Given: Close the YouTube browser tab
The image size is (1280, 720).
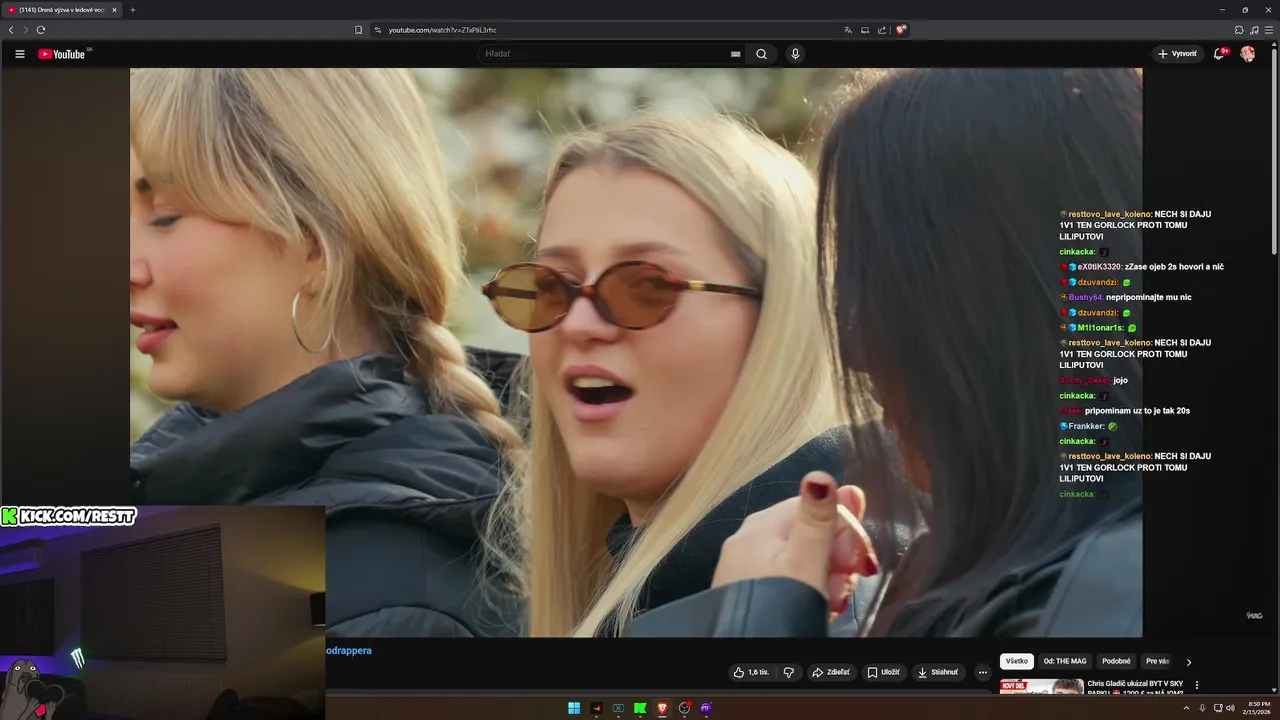Looking at the screenshot, I should click(114, 10).
